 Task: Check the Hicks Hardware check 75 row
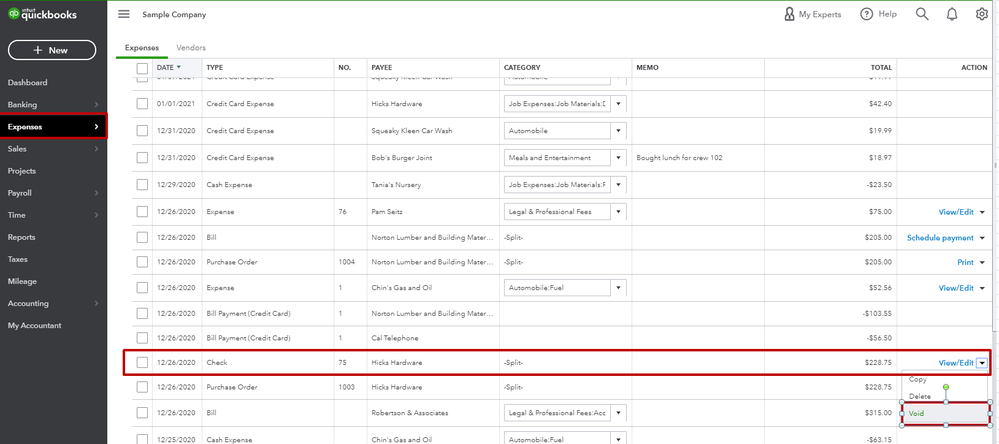(142, 362)
